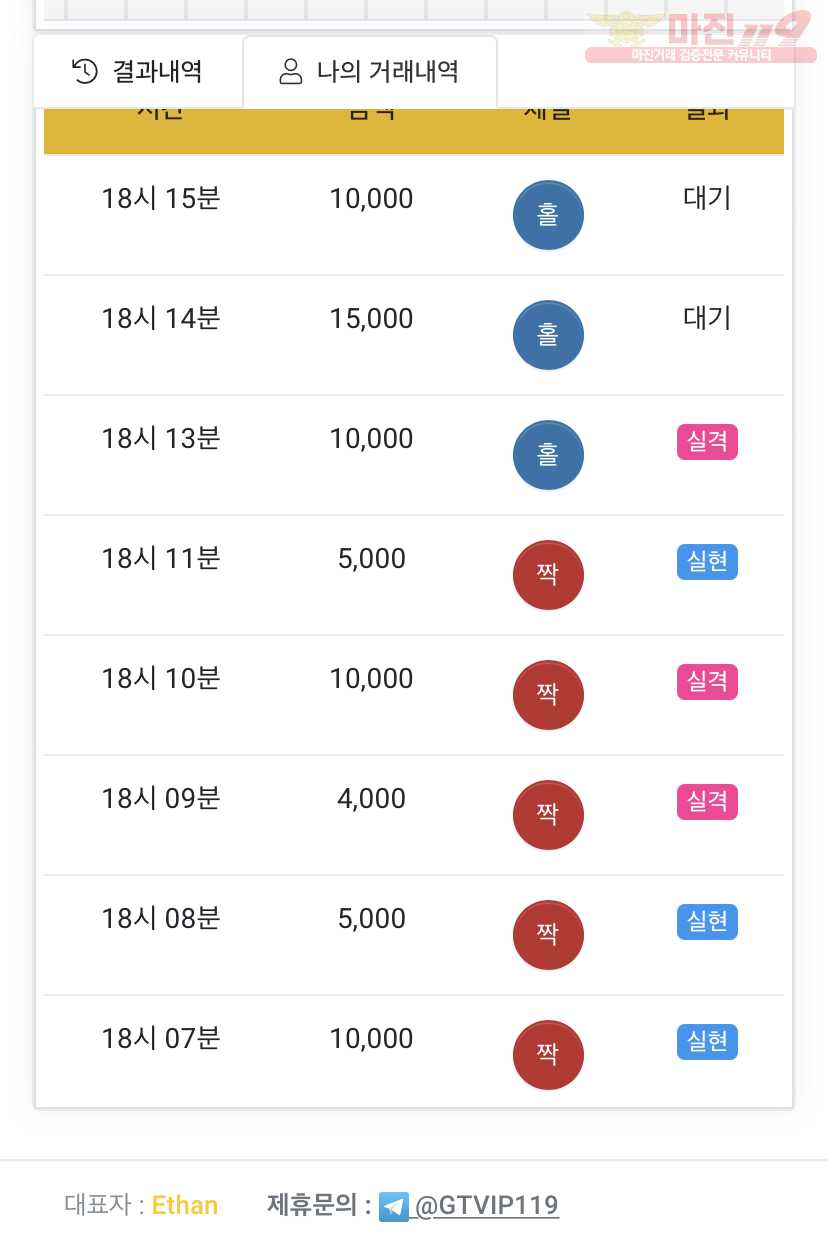This screenshot has width=828, height=1245.
Task: Click the blue 홀 circle at 18시 13분
Action: [548, 455]
